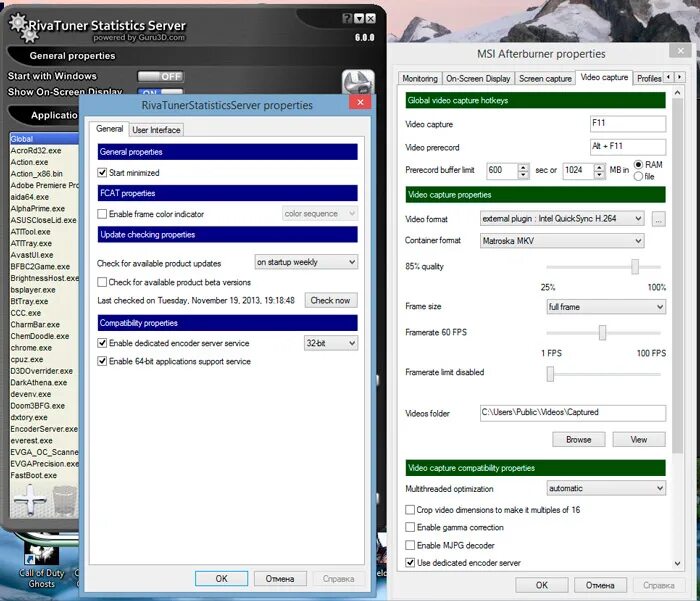Select AcroRd32.exe in application list
Screen dimensions: 700x601
click(44, 150)
